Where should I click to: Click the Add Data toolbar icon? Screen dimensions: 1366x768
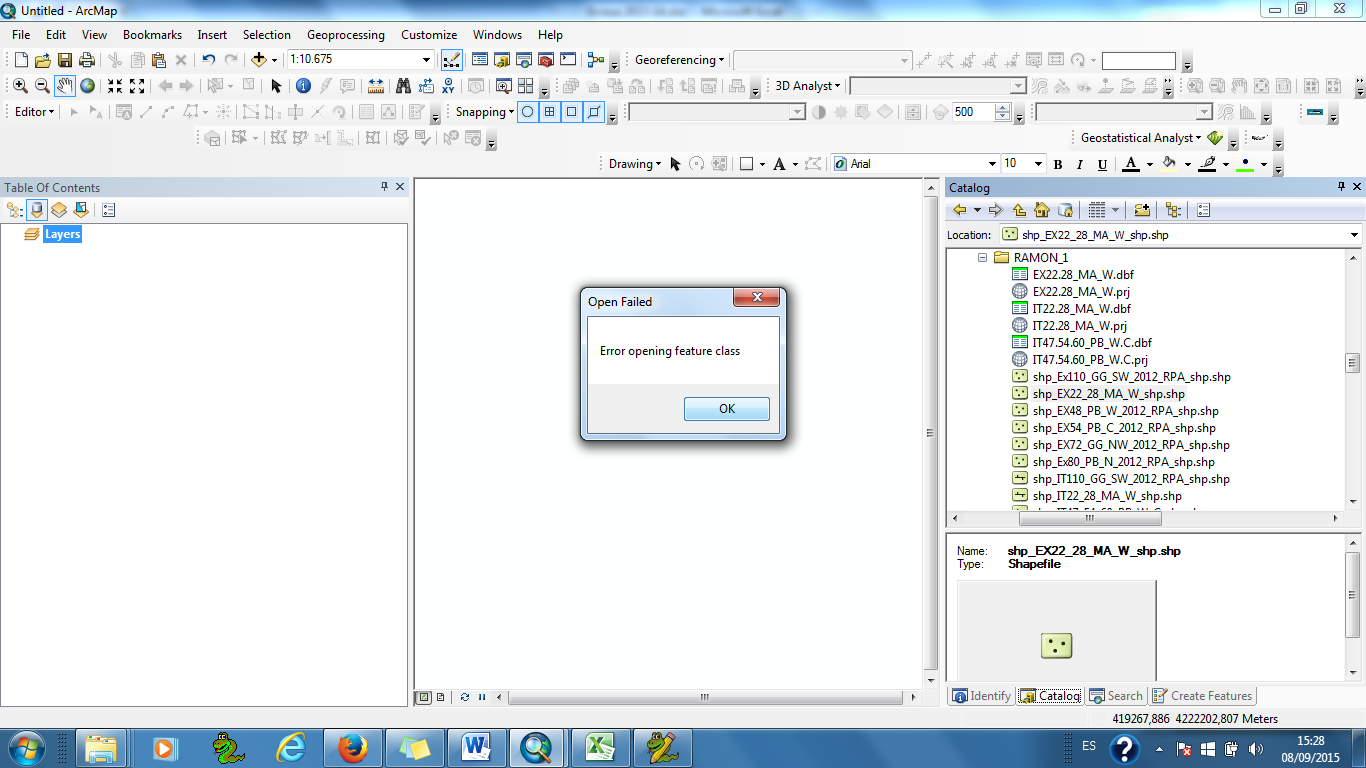pyautogui.click(x=258, y=60)
